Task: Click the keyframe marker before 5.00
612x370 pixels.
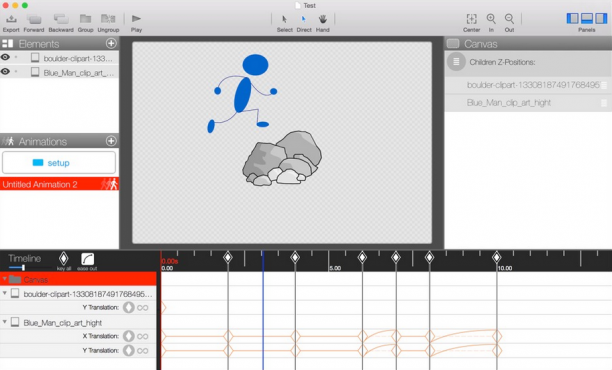Action: 295,257
